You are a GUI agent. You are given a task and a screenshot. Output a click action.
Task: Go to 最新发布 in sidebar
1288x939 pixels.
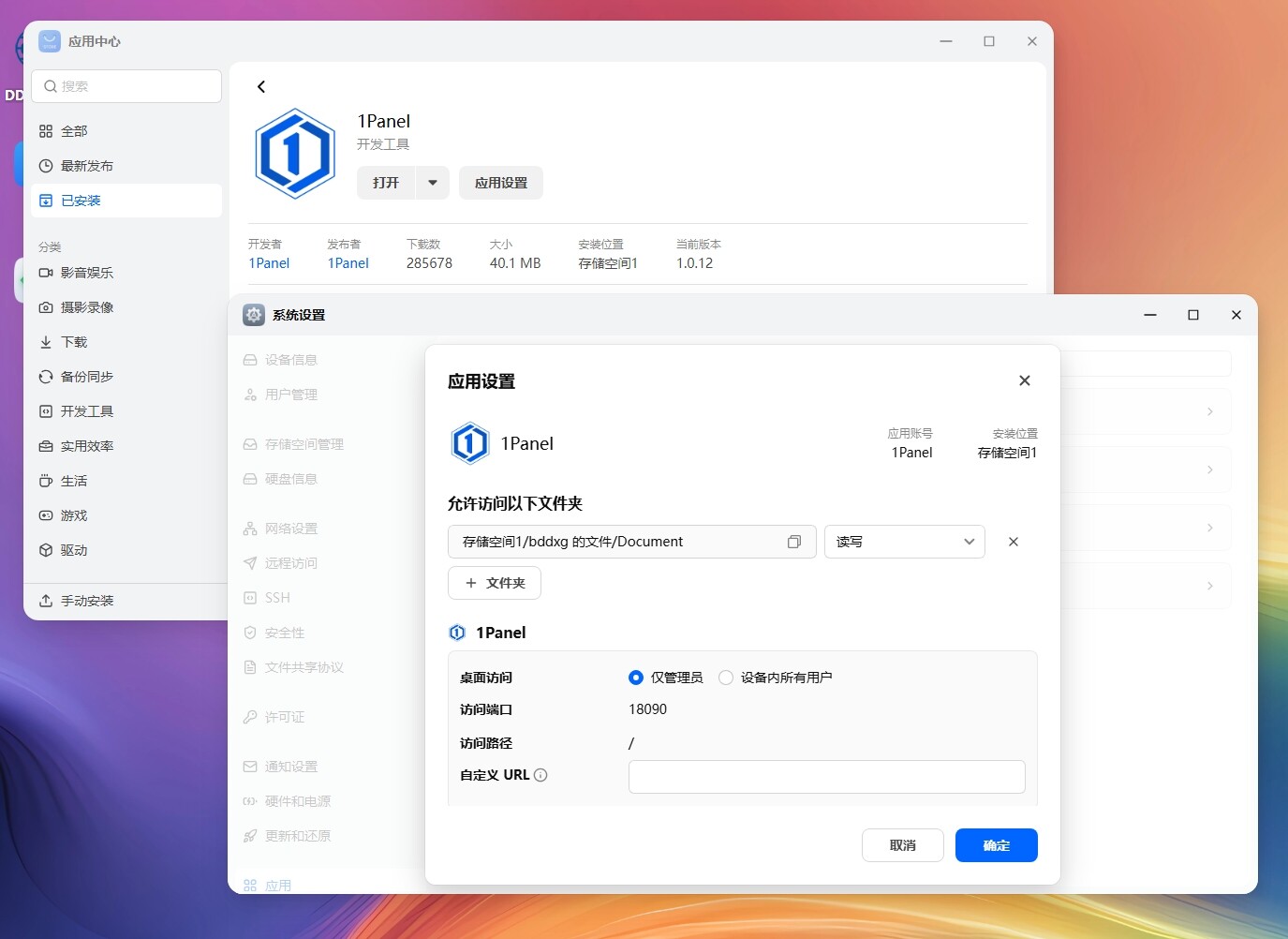[x=86, y=166]
